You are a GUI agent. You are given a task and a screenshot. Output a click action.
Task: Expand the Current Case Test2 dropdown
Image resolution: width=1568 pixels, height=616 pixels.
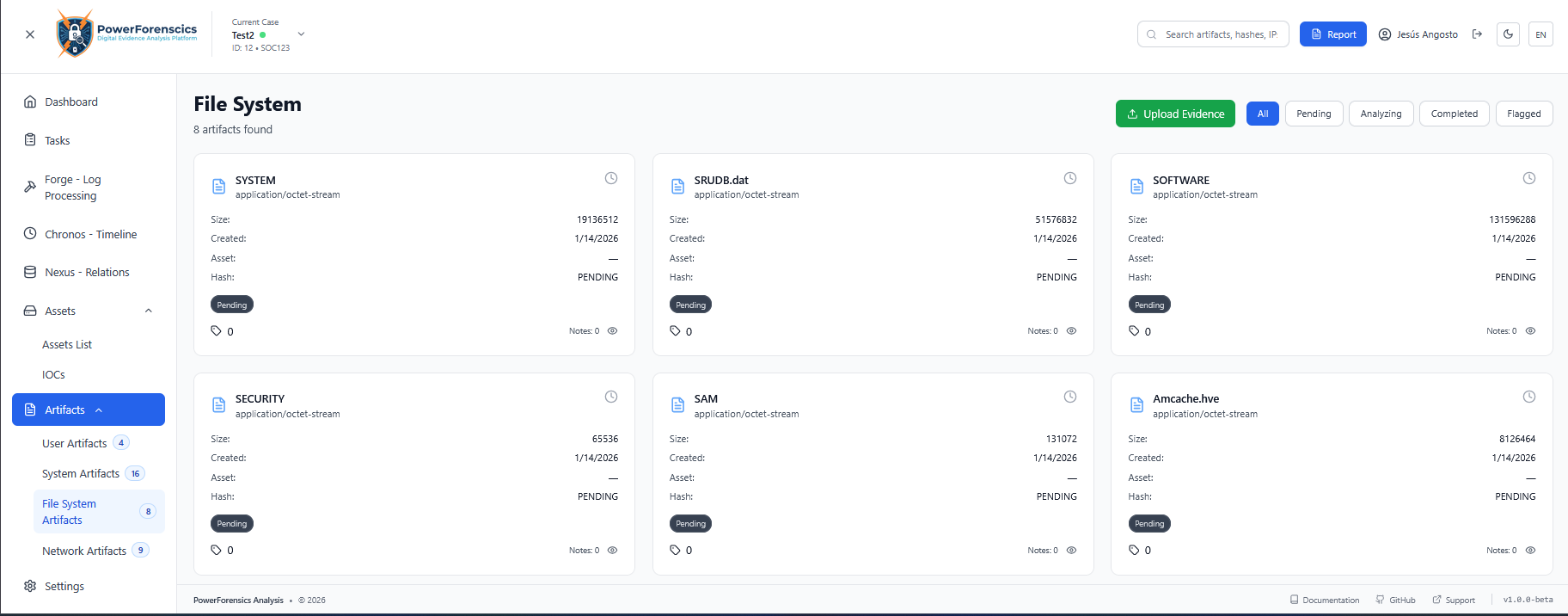(301, 34)
